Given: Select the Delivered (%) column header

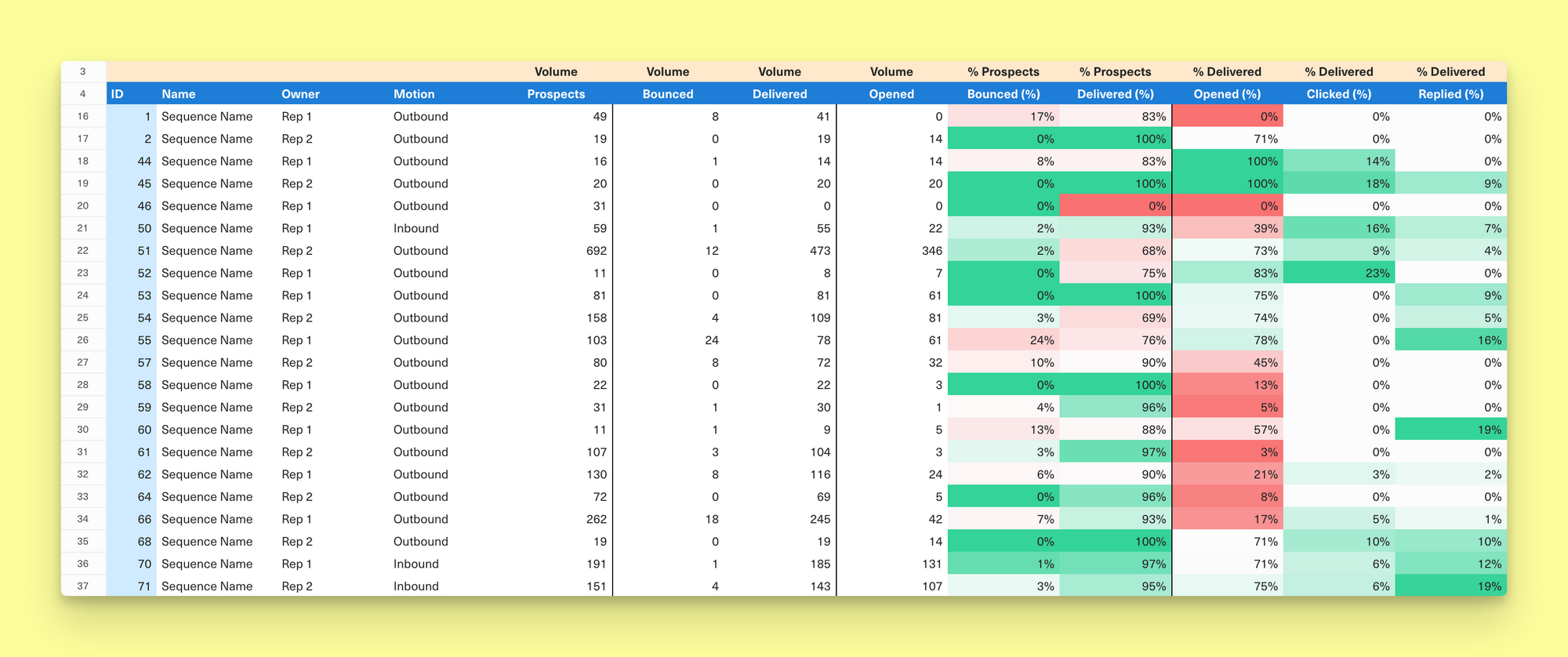Looking at the screenshot, I should 1115,94.
